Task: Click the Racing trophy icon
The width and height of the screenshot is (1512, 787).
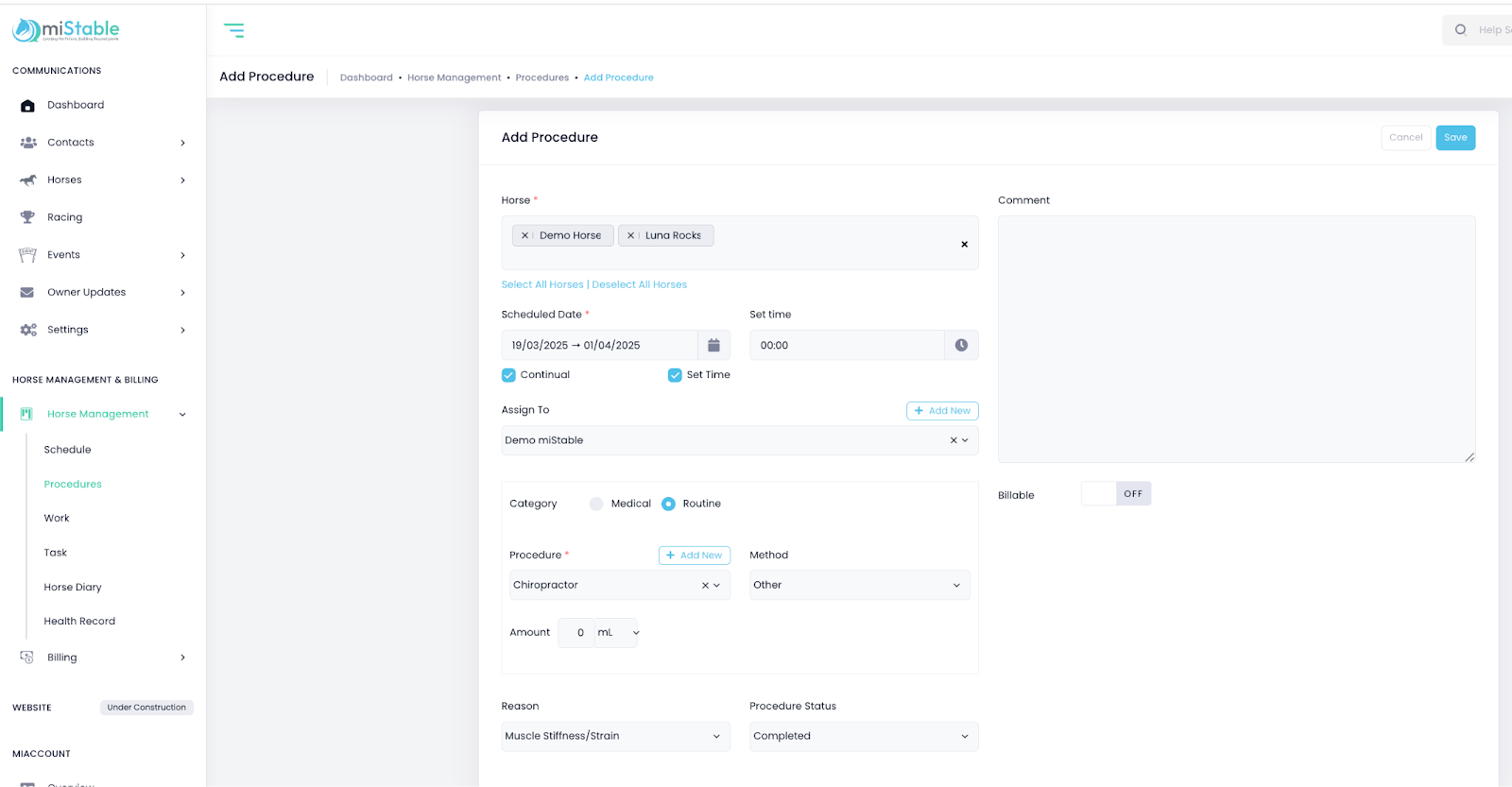Action: (x=27, y=217)
